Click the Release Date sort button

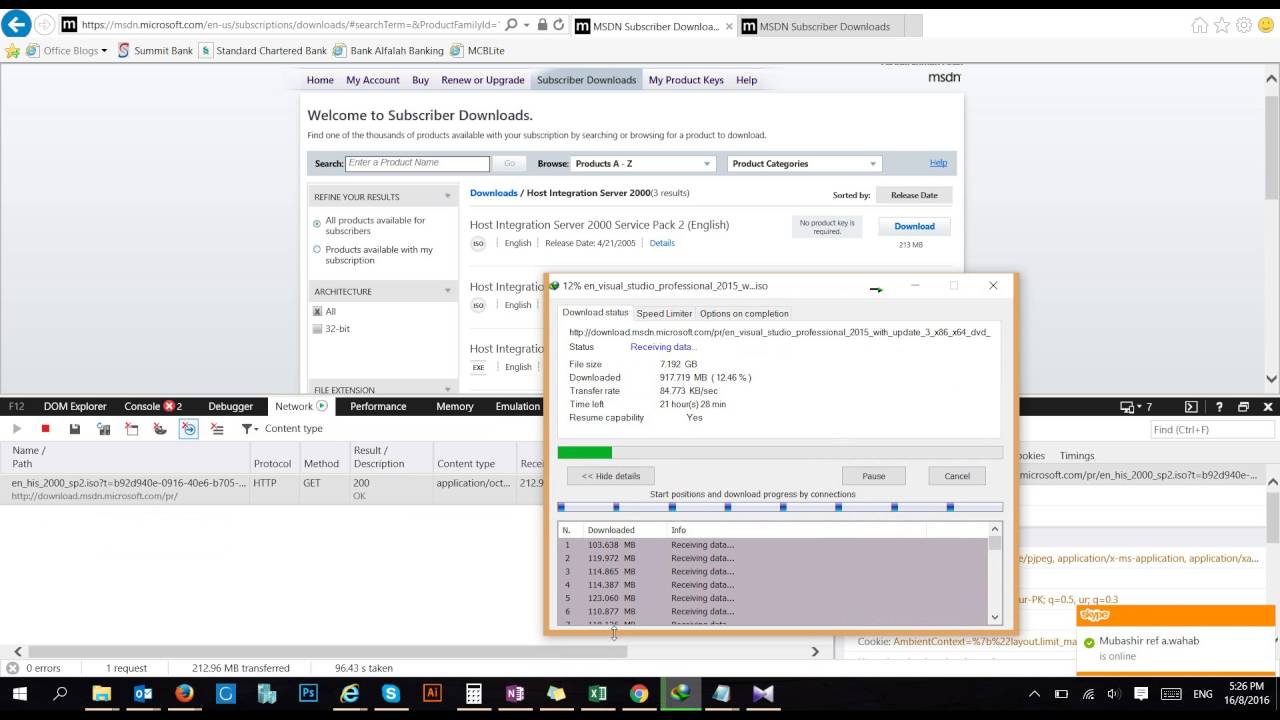tap(914, 195)
